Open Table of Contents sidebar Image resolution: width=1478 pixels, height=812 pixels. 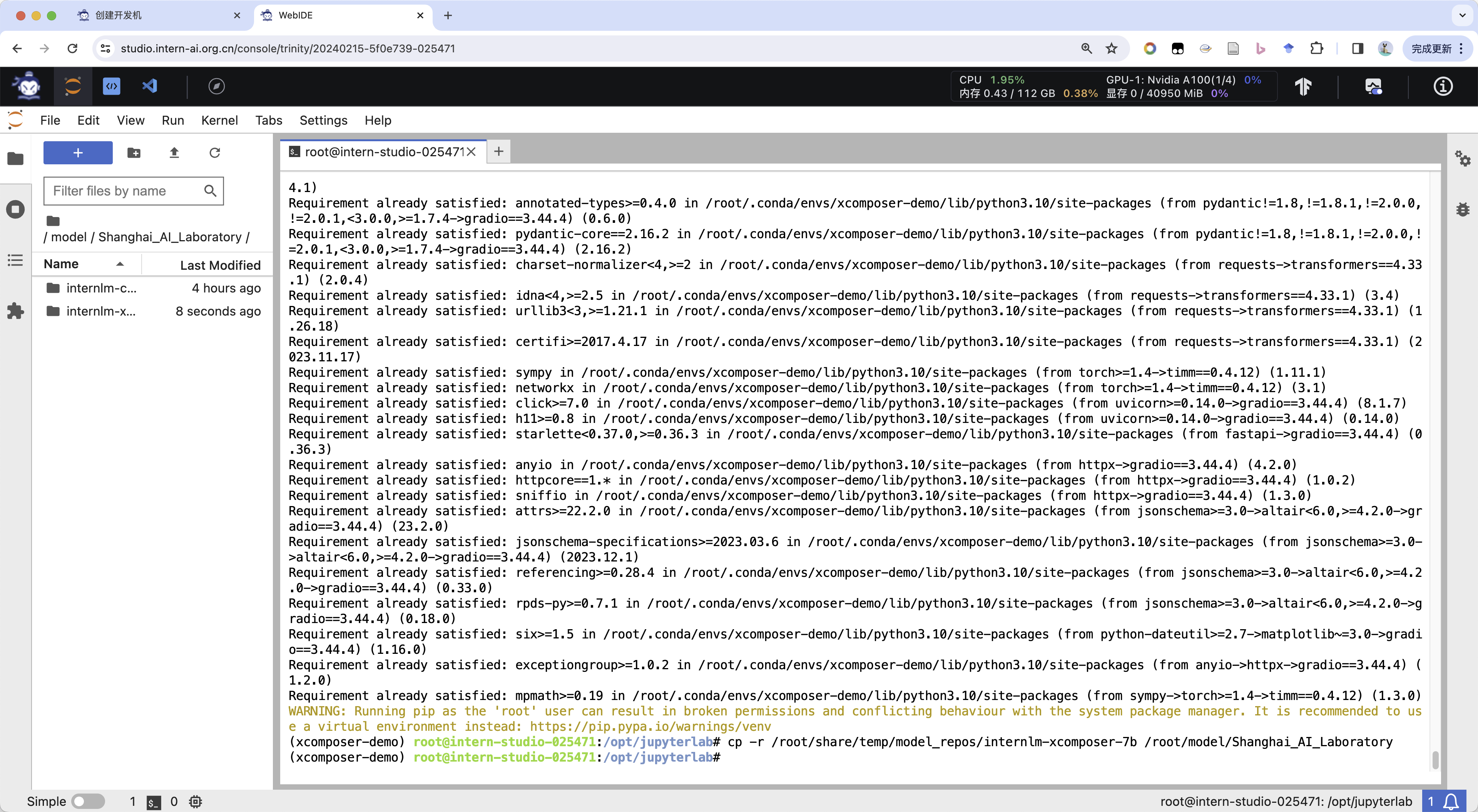15,261
